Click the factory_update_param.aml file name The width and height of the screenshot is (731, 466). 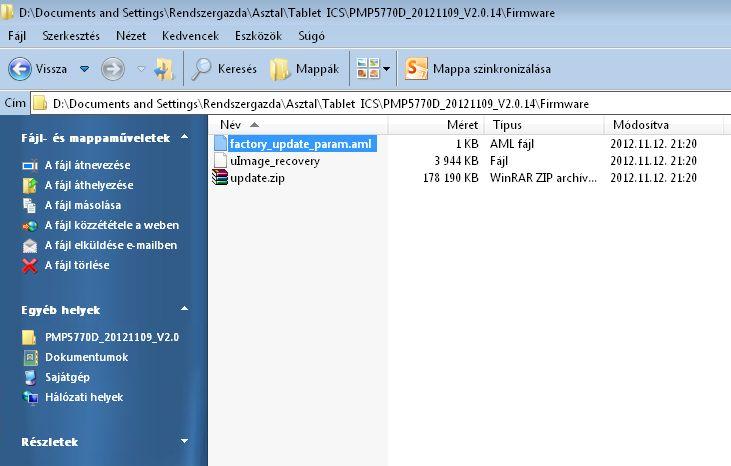click(x=301, y=144)
